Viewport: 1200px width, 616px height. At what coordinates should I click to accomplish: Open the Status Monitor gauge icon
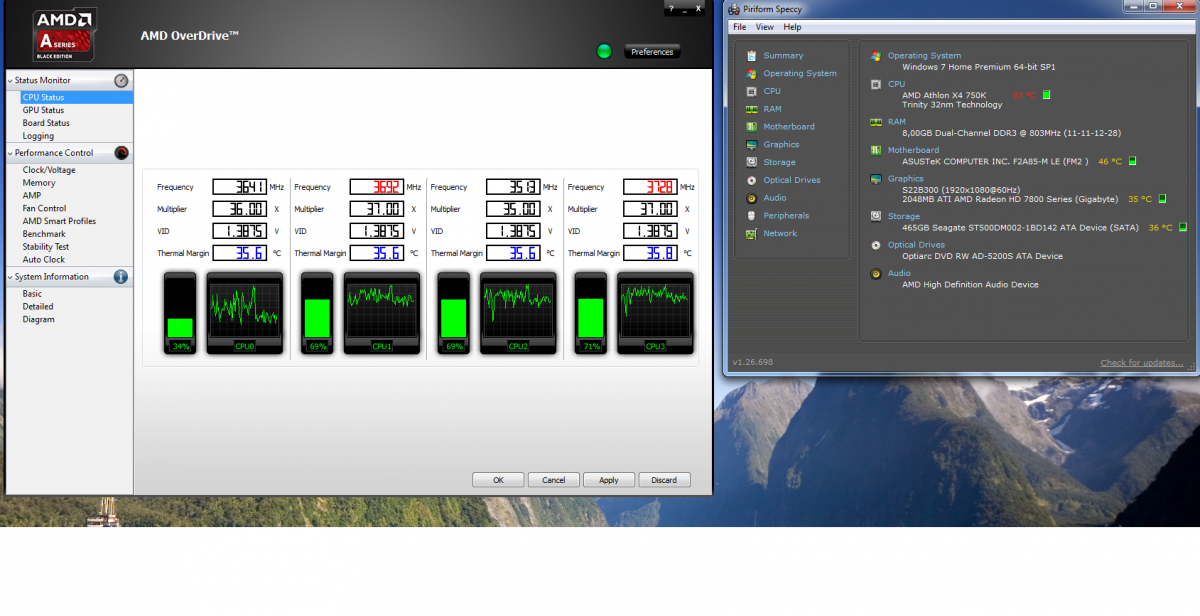point(121,80)
